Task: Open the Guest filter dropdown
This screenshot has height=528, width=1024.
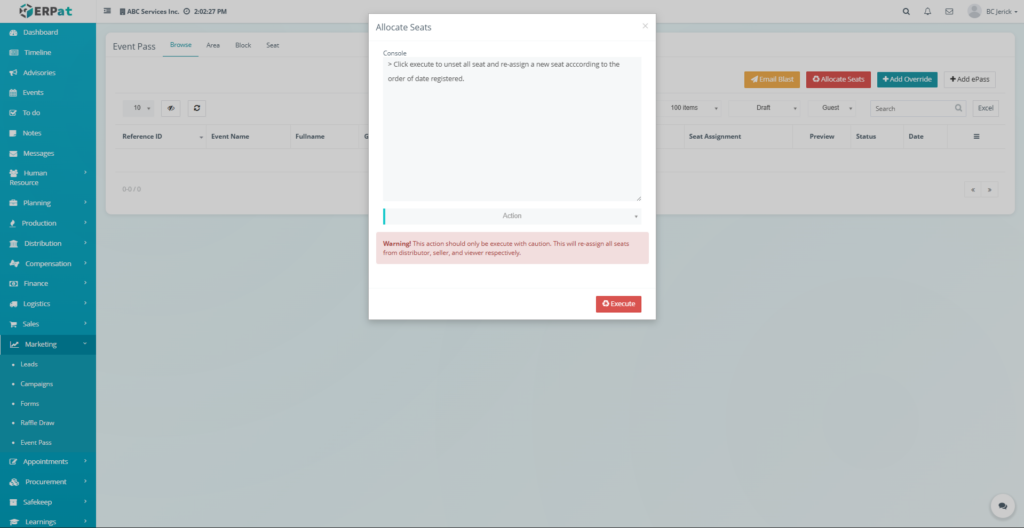Action: click(x=832, y=108)
